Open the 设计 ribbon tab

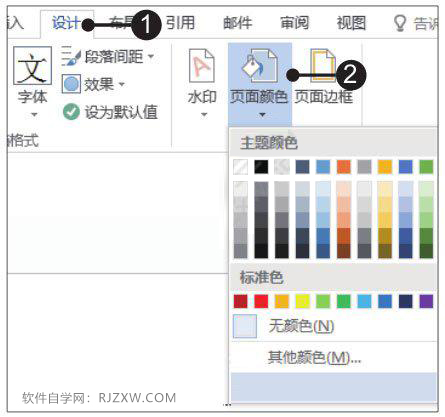click(x=66, y=23)
